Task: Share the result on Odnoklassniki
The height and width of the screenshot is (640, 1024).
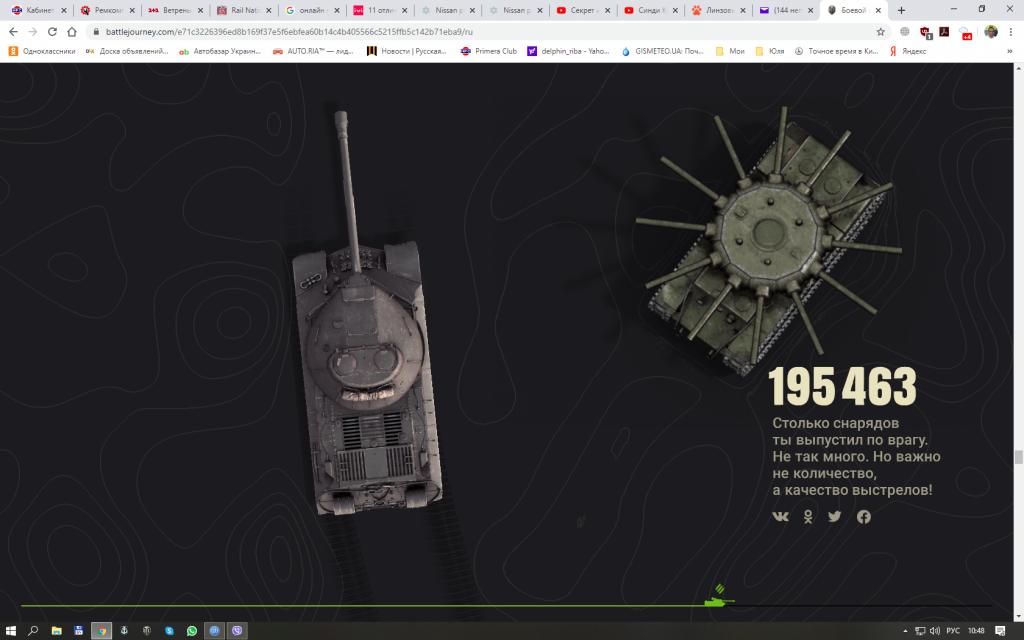Action: pyautogui.click(x=808, y=517)
